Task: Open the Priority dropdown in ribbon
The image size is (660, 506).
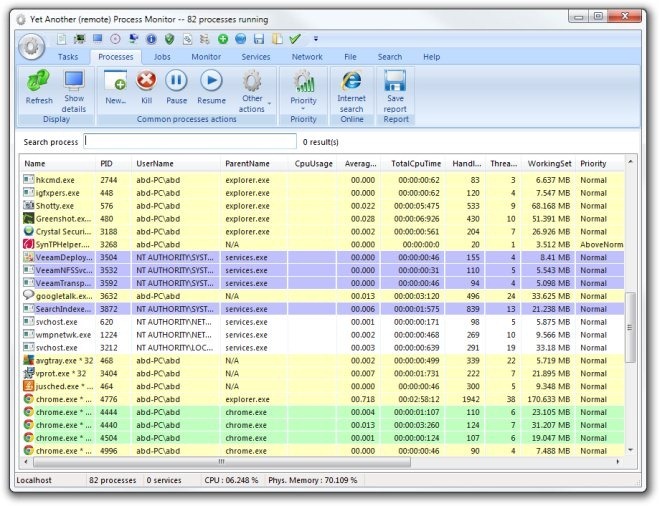Action: pos(303,91)
